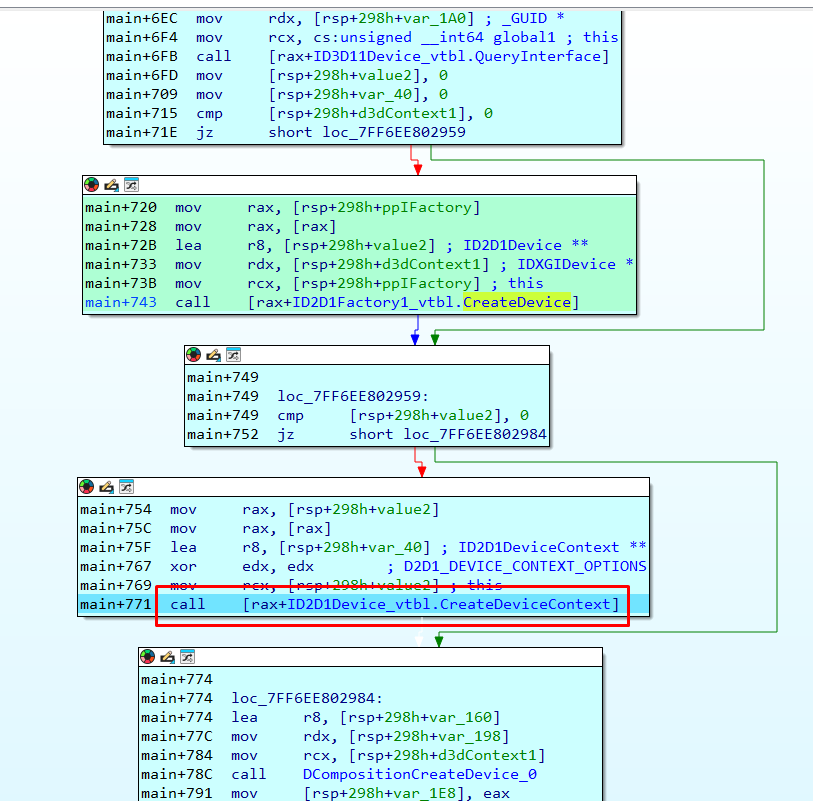
Task: Jump to loc_7FF6EE802984 from the main+752 jz
Action: coord(475,434)
